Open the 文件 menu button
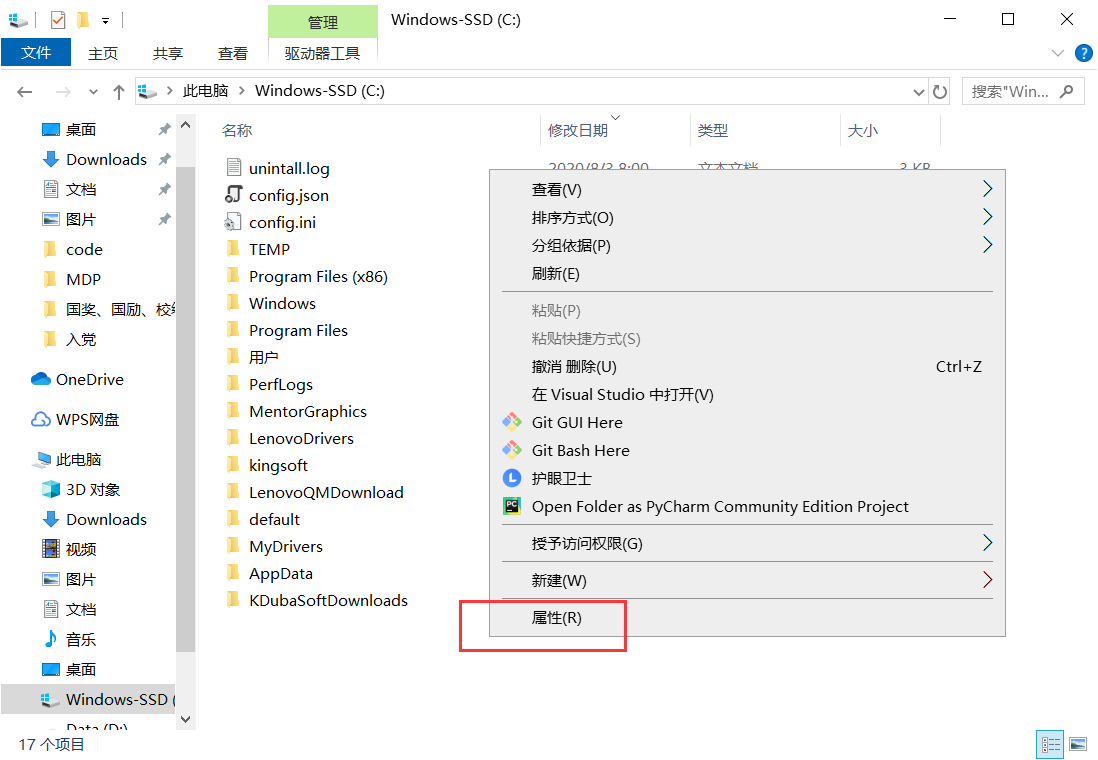This screenshot has height=760, width=1098. point(36,53)
